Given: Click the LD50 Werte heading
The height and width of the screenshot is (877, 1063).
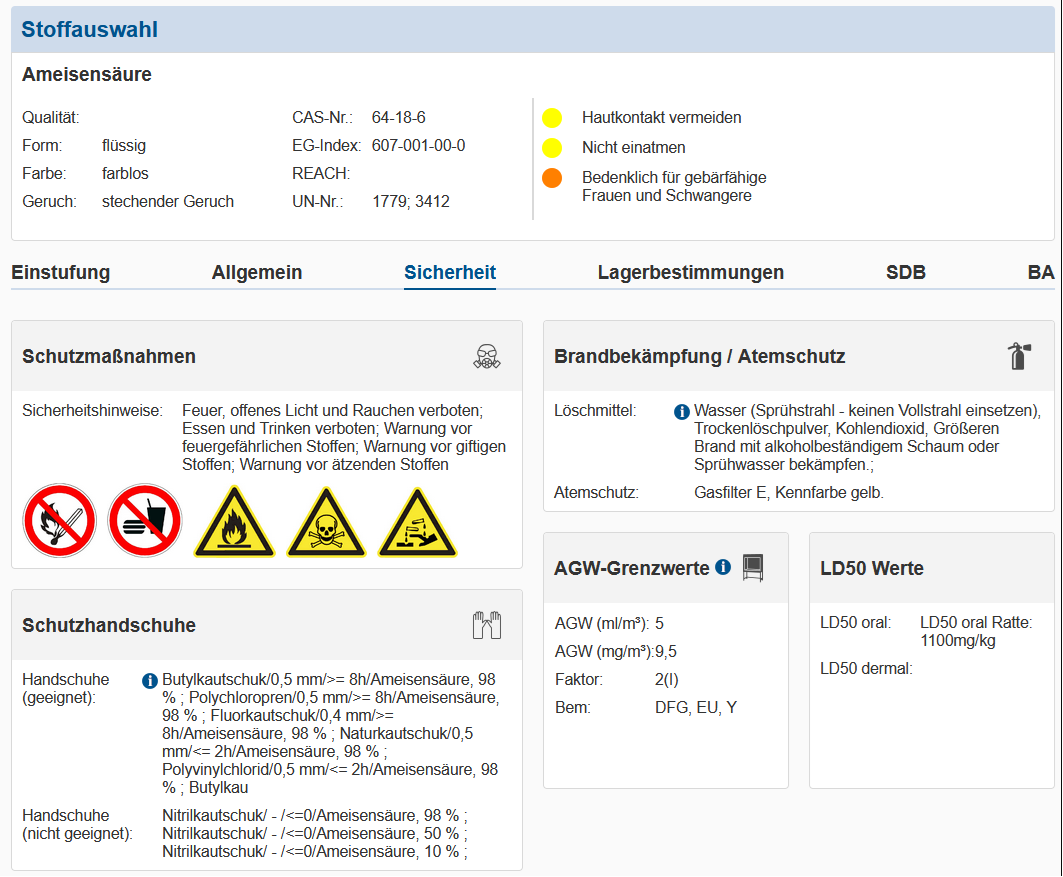Looking at the screenshot, I should click(x=872, y=569).
